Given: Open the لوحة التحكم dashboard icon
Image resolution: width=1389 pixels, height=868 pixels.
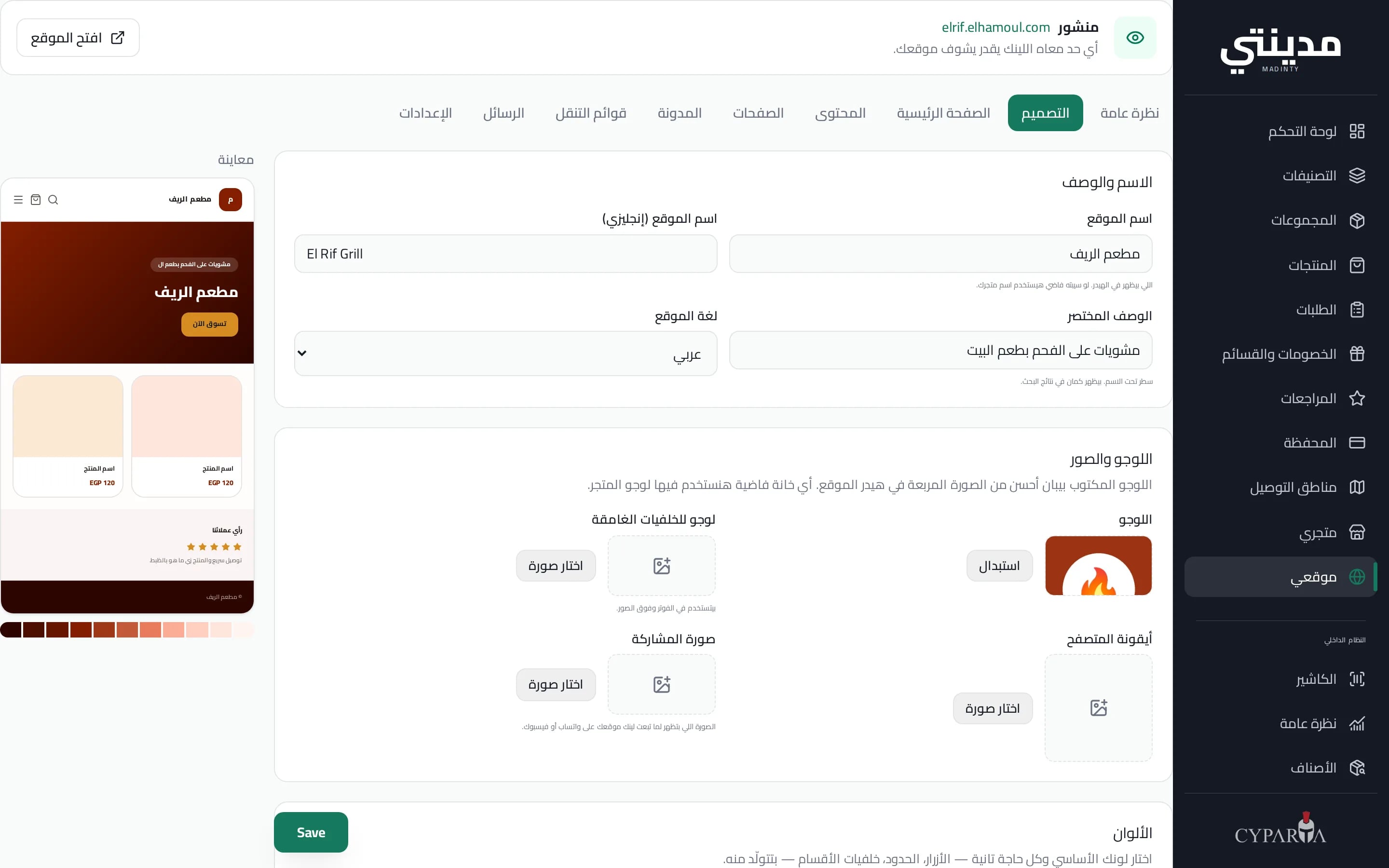Looking at the screenshot, I should coord(1357,132).
